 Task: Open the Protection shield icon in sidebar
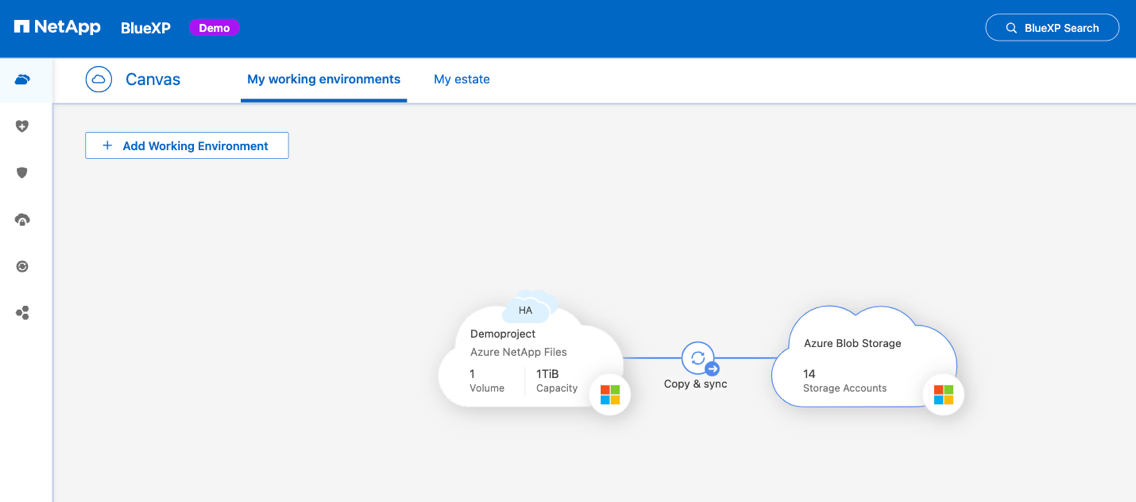point(22,173)
